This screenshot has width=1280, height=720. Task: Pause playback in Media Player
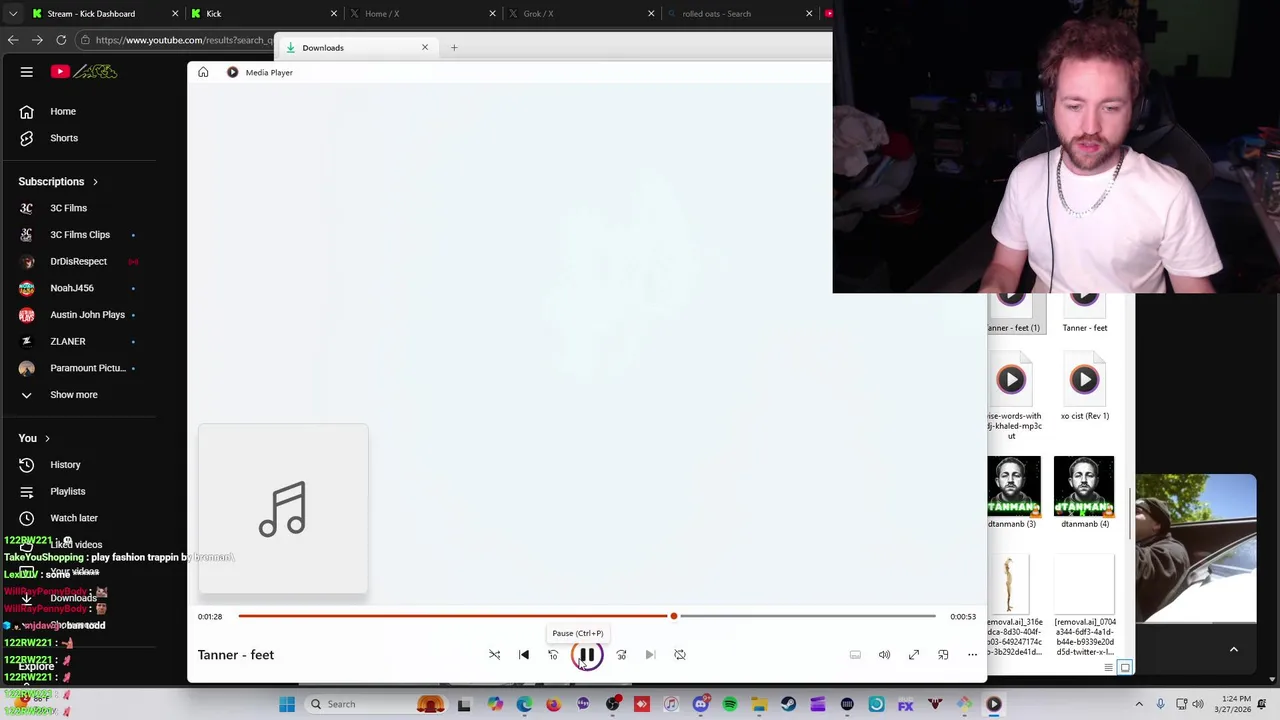coord(587,655)
